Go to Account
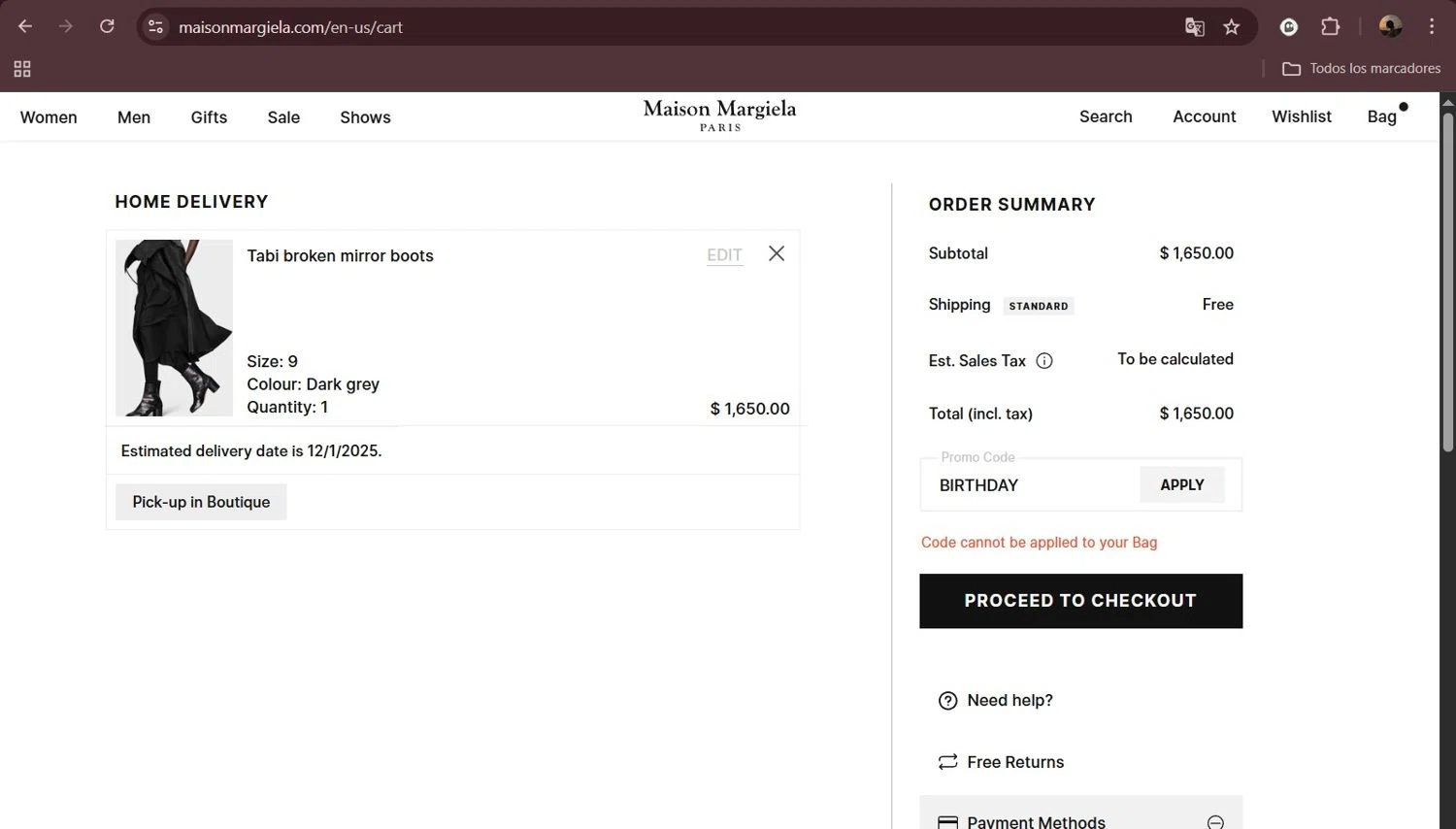The image size is (1456, 829). [x=1204, y=116]
